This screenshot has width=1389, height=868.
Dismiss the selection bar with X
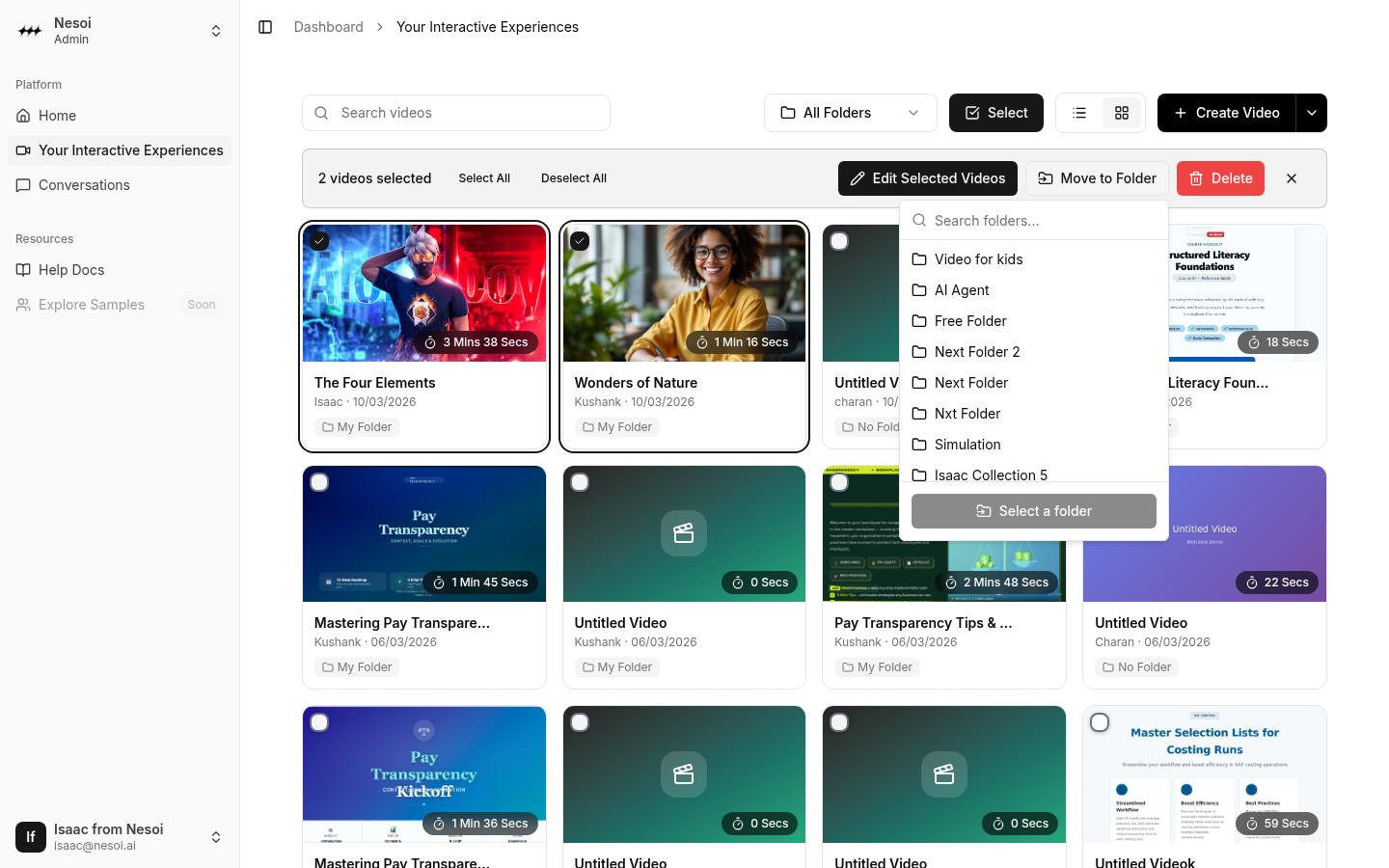pos(1292,178)
